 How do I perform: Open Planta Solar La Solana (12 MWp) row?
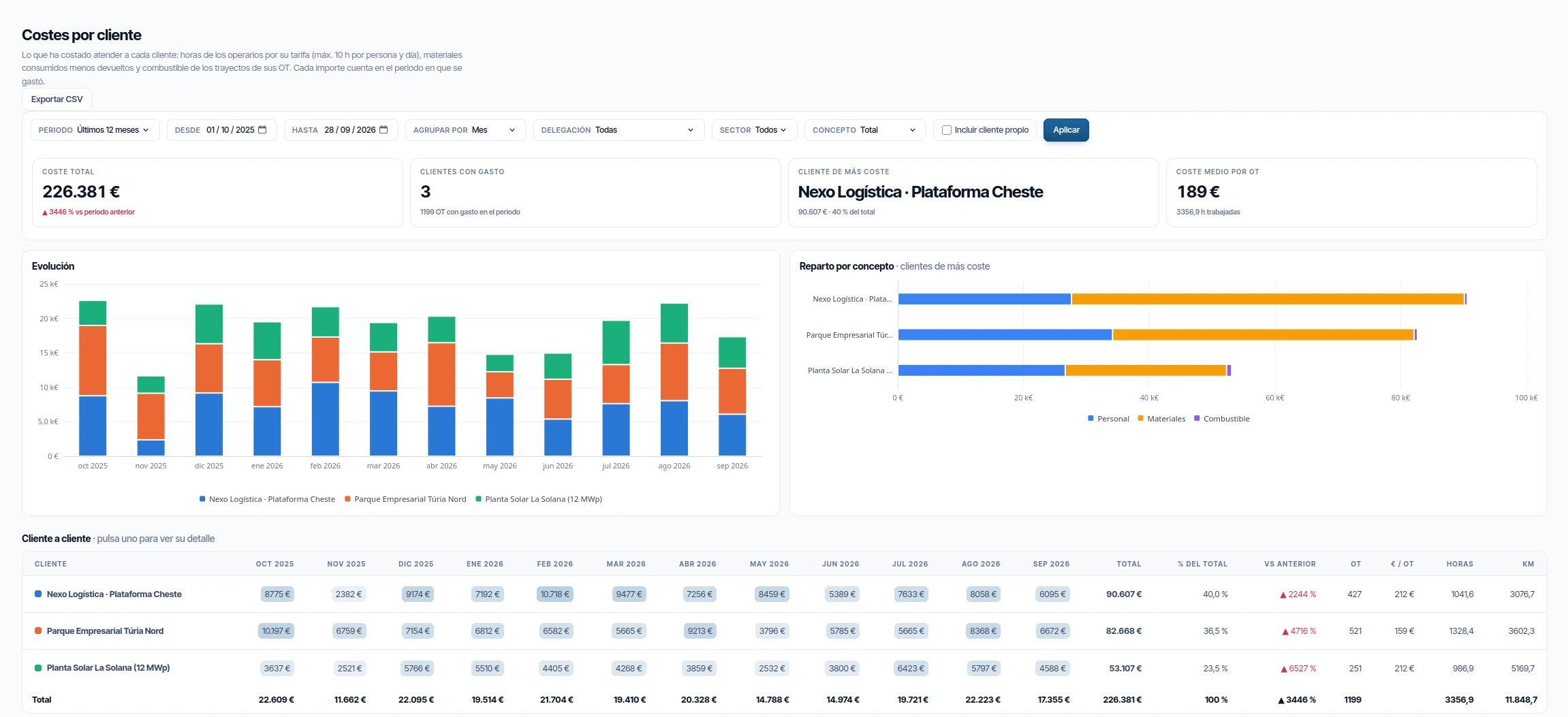784,668
